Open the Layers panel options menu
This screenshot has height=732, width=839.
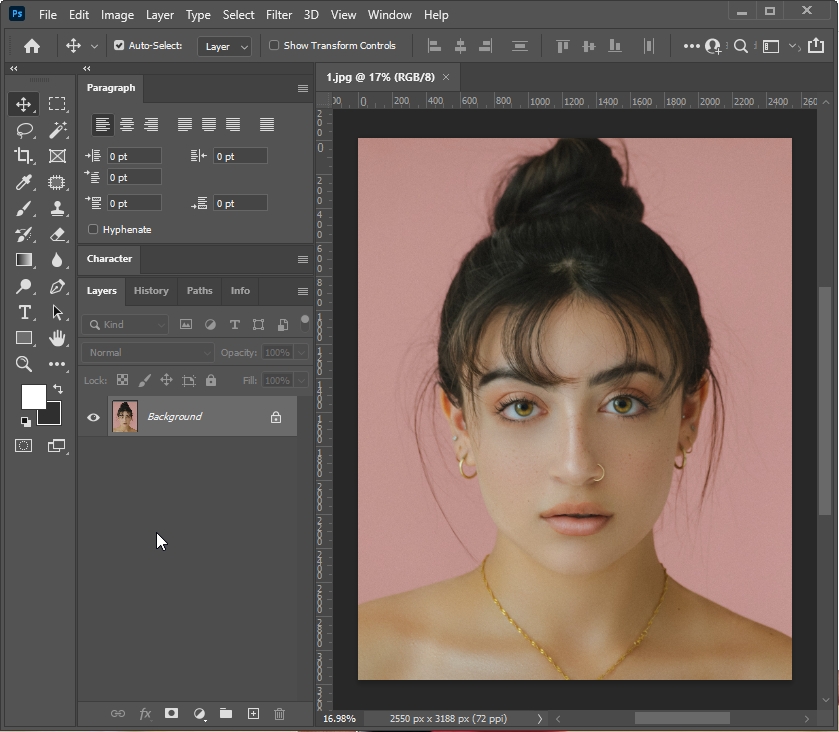(x=302, y=291)
